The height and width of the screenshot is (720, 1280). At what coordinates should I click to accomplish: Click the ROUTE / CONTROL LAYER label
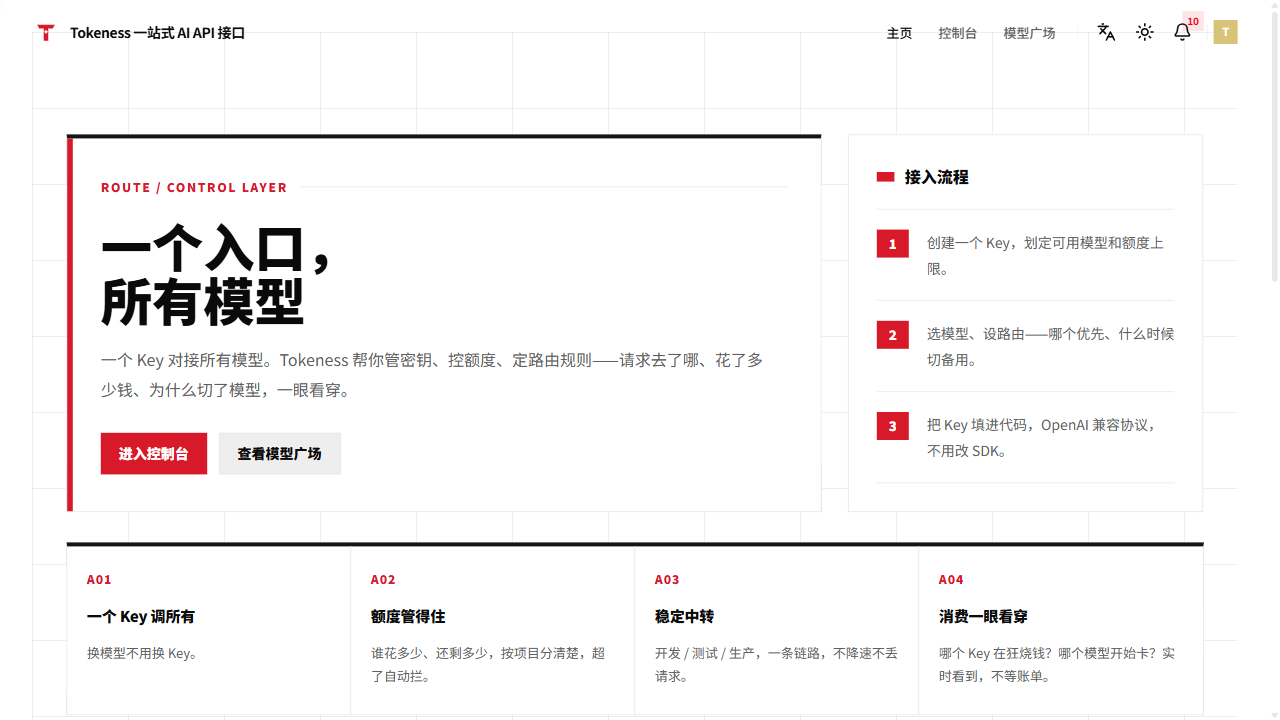(194, 188)
